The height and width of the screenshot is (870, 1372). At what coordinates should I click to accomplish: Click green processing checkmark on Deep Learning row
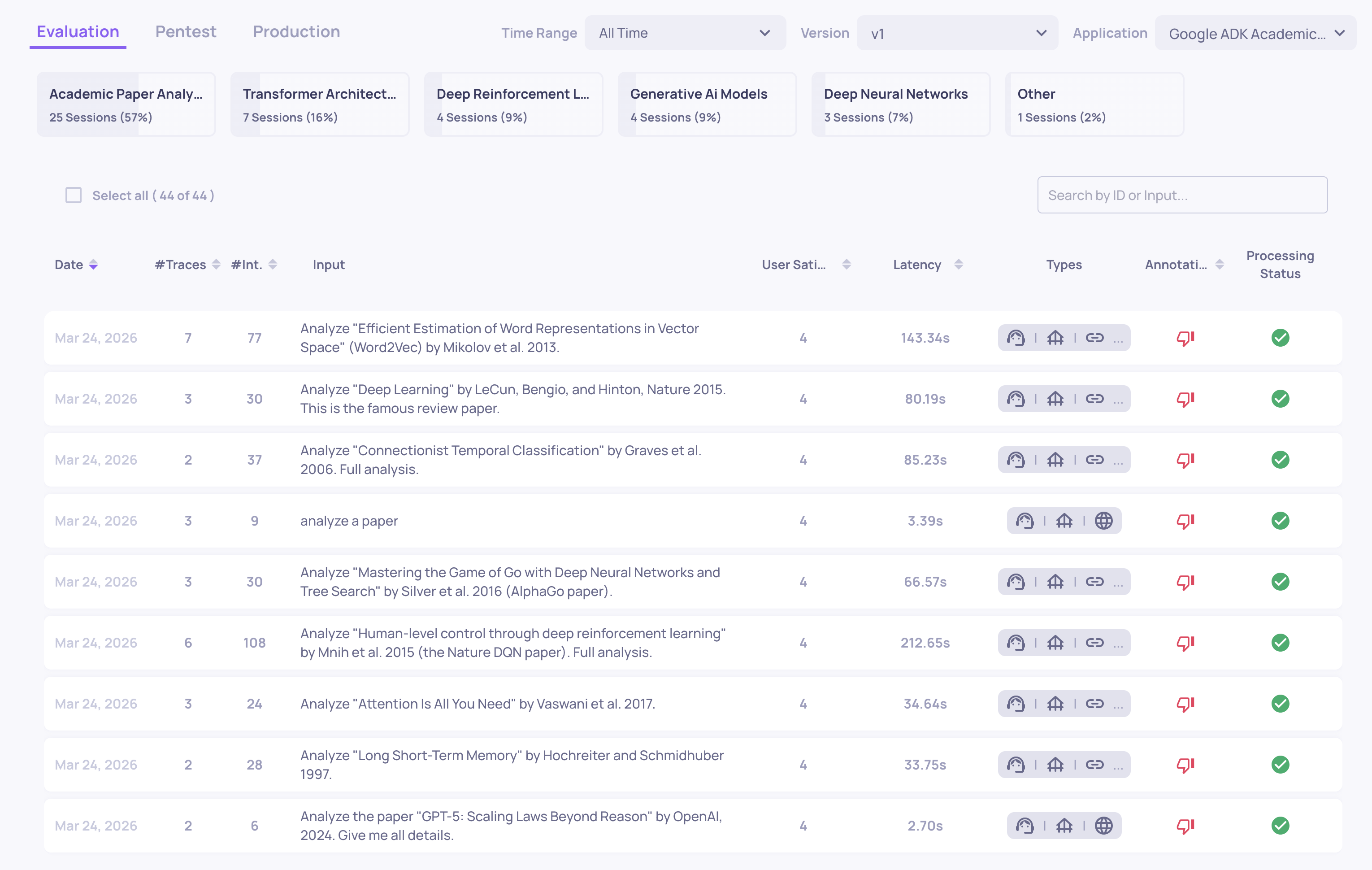click(x=1280, y=399)
